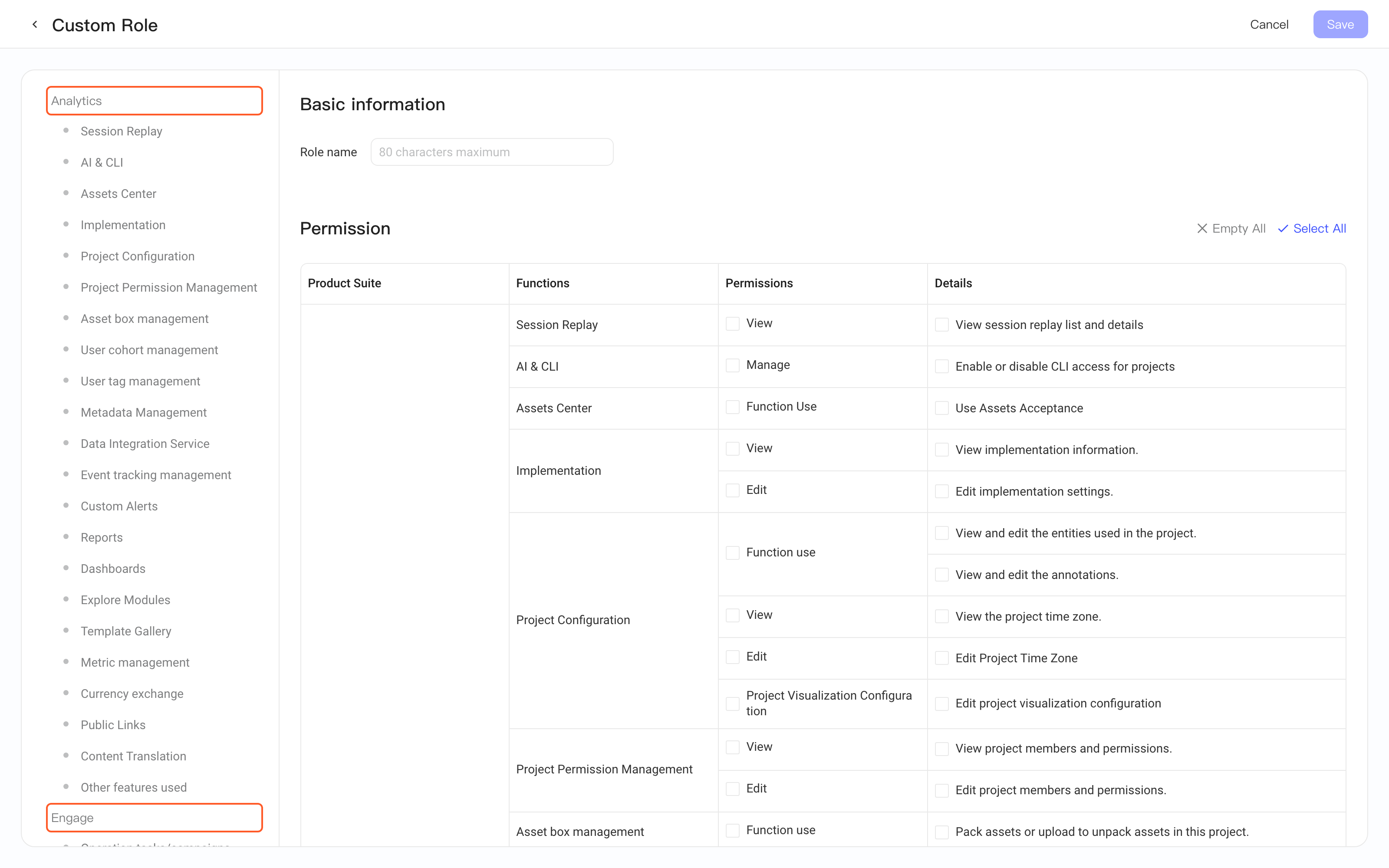Jump to Dashboards sidebar item

point(113,569)
